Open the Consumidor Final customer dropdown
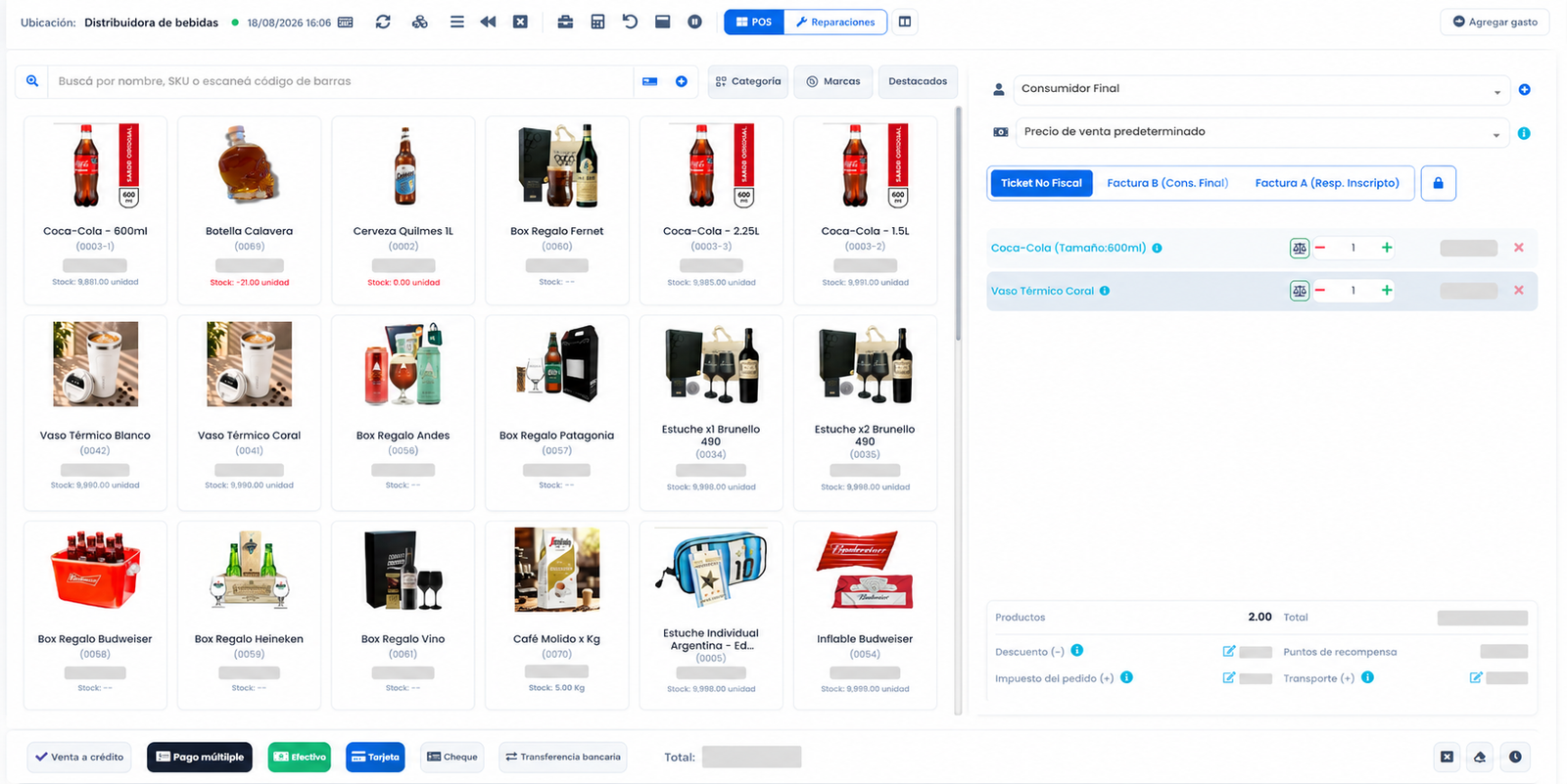The image size is (1567, 784). pos(1261,89)
